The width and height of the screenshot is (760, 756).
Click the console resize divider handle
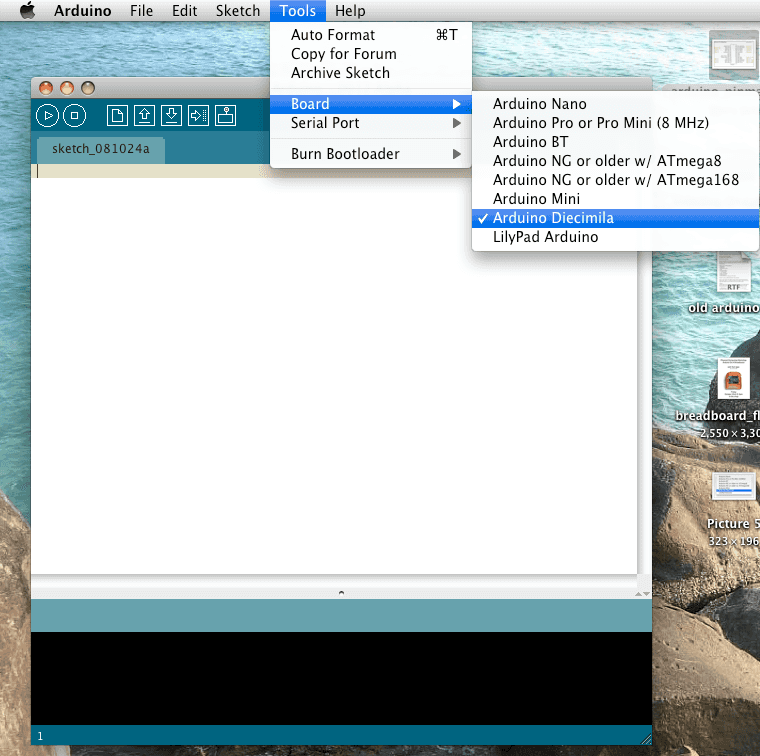341,593
